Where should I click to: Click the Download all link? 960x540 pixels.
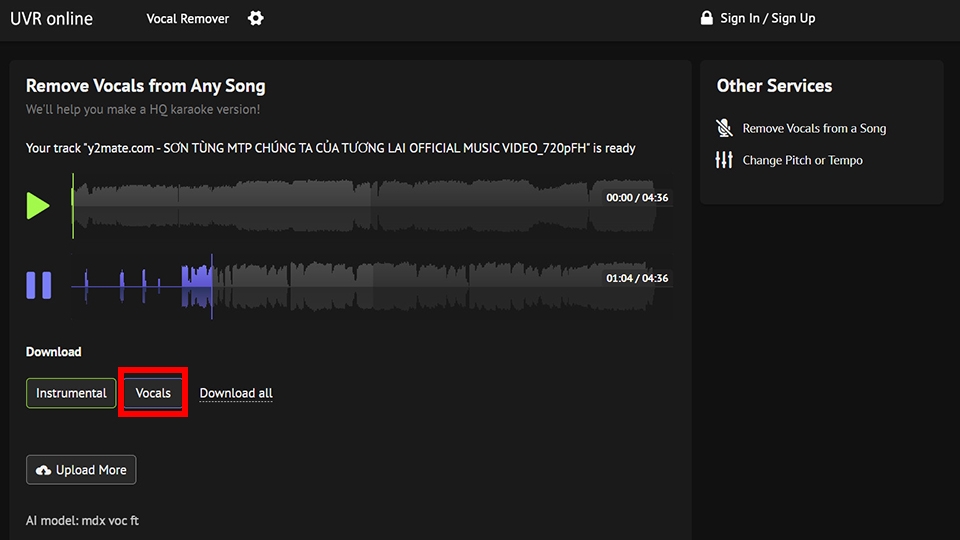236,393
